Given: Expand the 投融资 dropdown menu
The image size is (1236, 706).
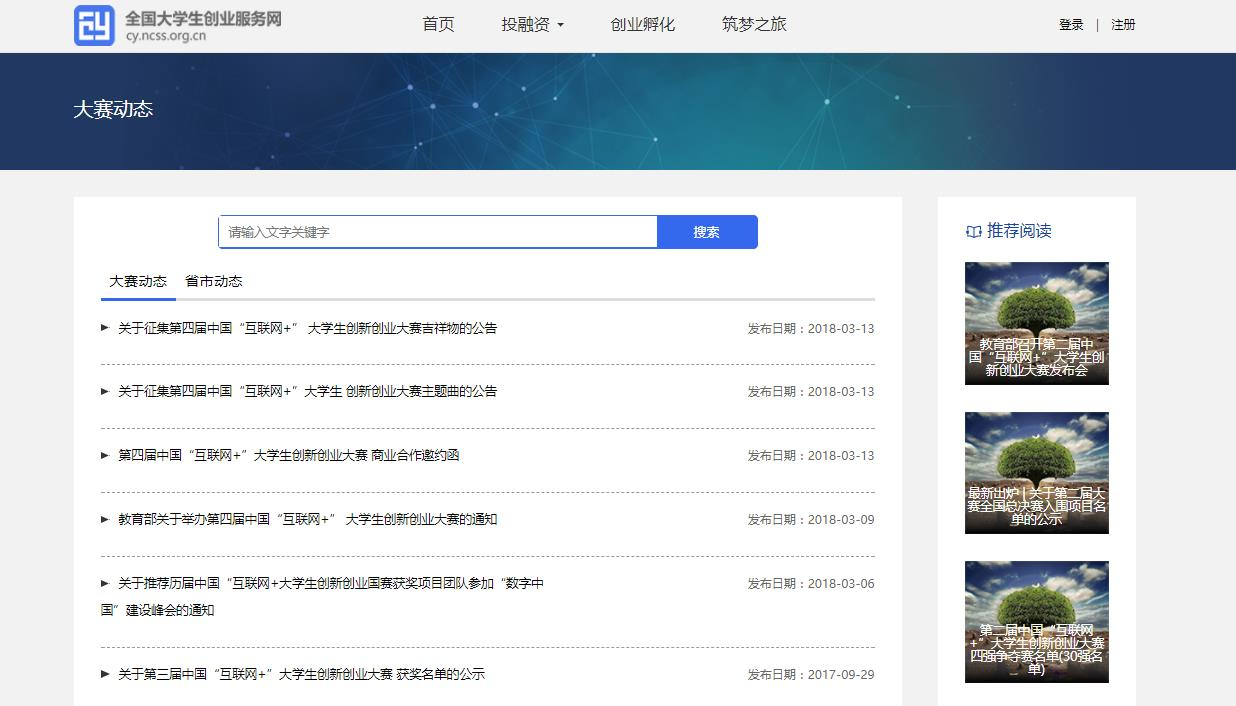Looking at the screenshot, I should [533, 25].
